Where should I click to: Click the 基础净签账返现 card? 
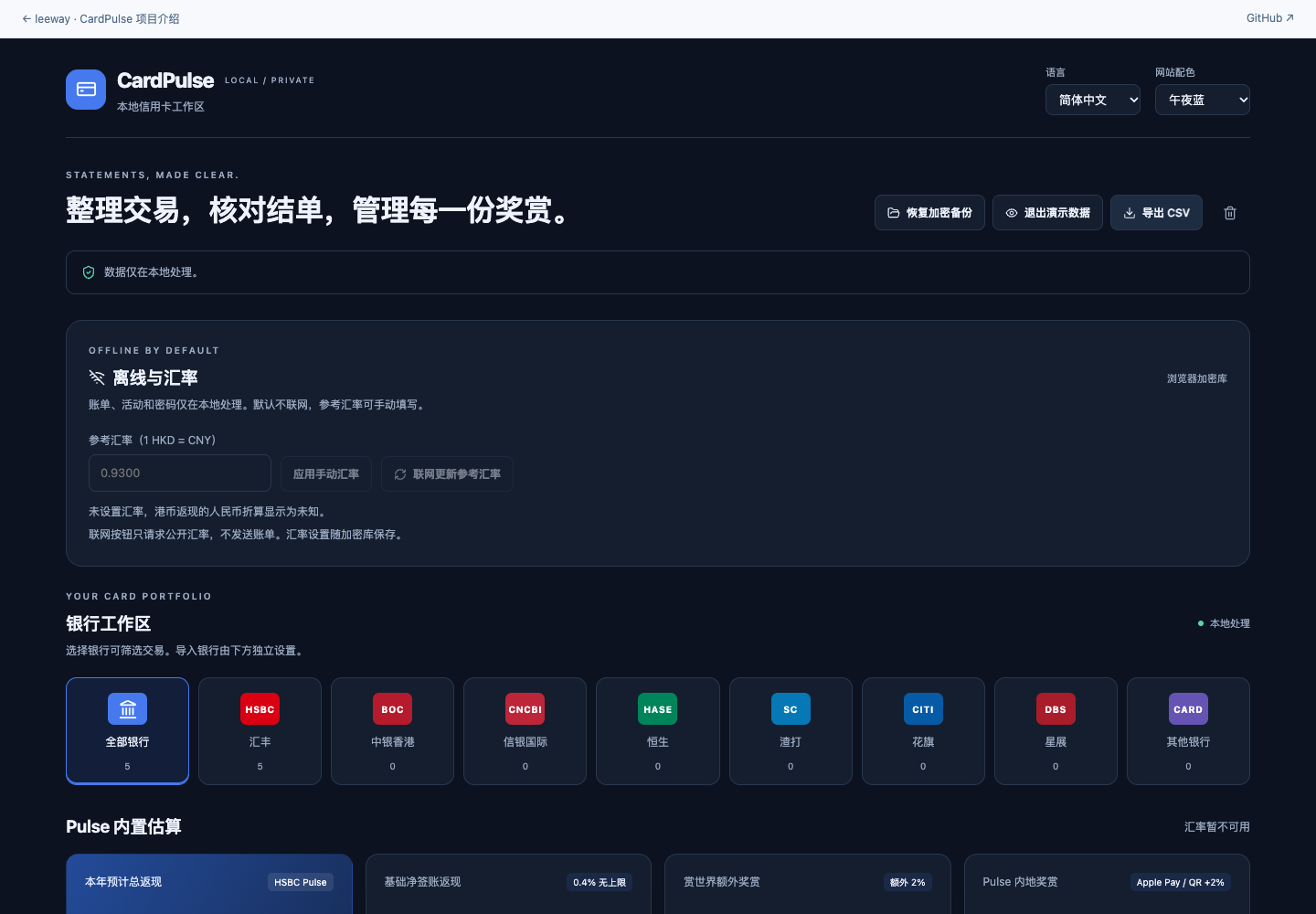tap(508, 884)
